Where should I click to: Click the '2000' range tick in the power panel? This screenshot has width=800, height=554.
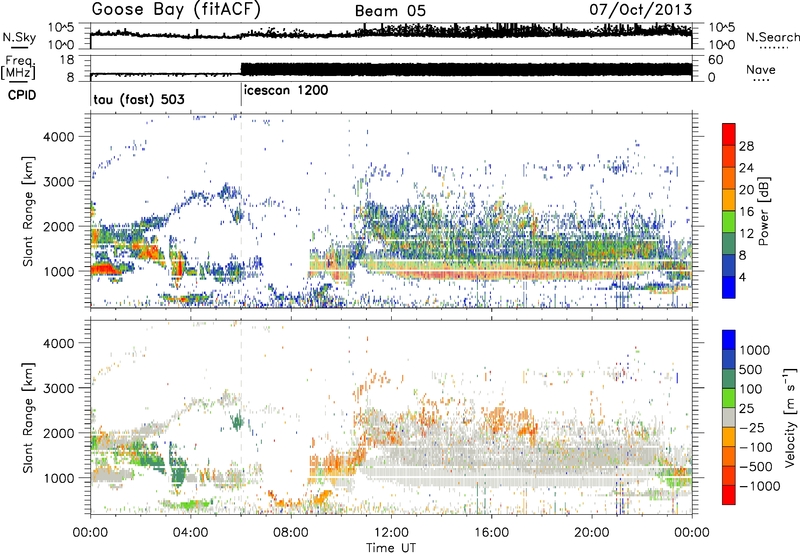58,226
